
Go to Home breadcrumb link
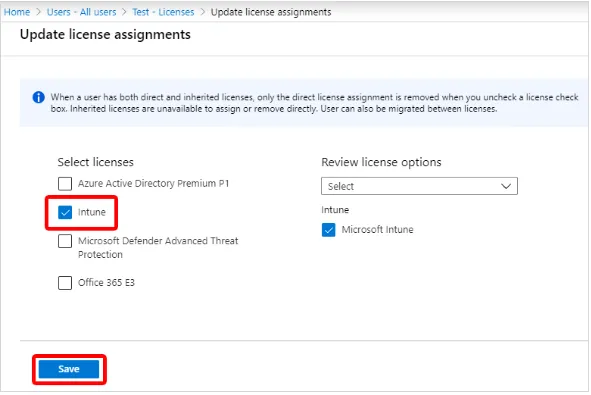(17, 12)
